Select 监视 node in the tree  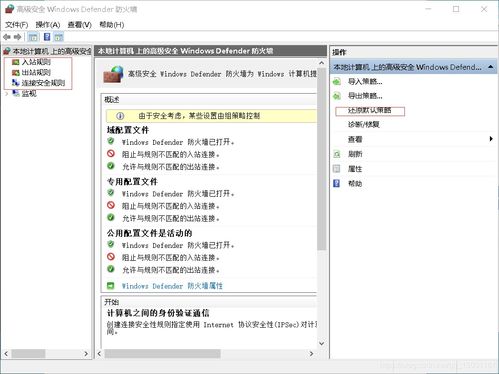pyautogui.click(x=29, y=94)
